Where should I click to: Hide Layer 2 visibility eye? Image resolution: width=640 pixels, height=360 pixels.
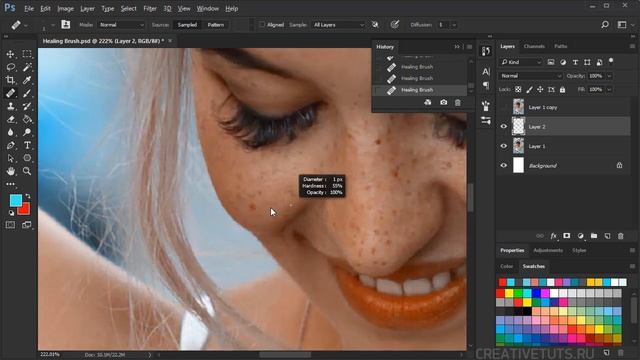tap(503, 127)
